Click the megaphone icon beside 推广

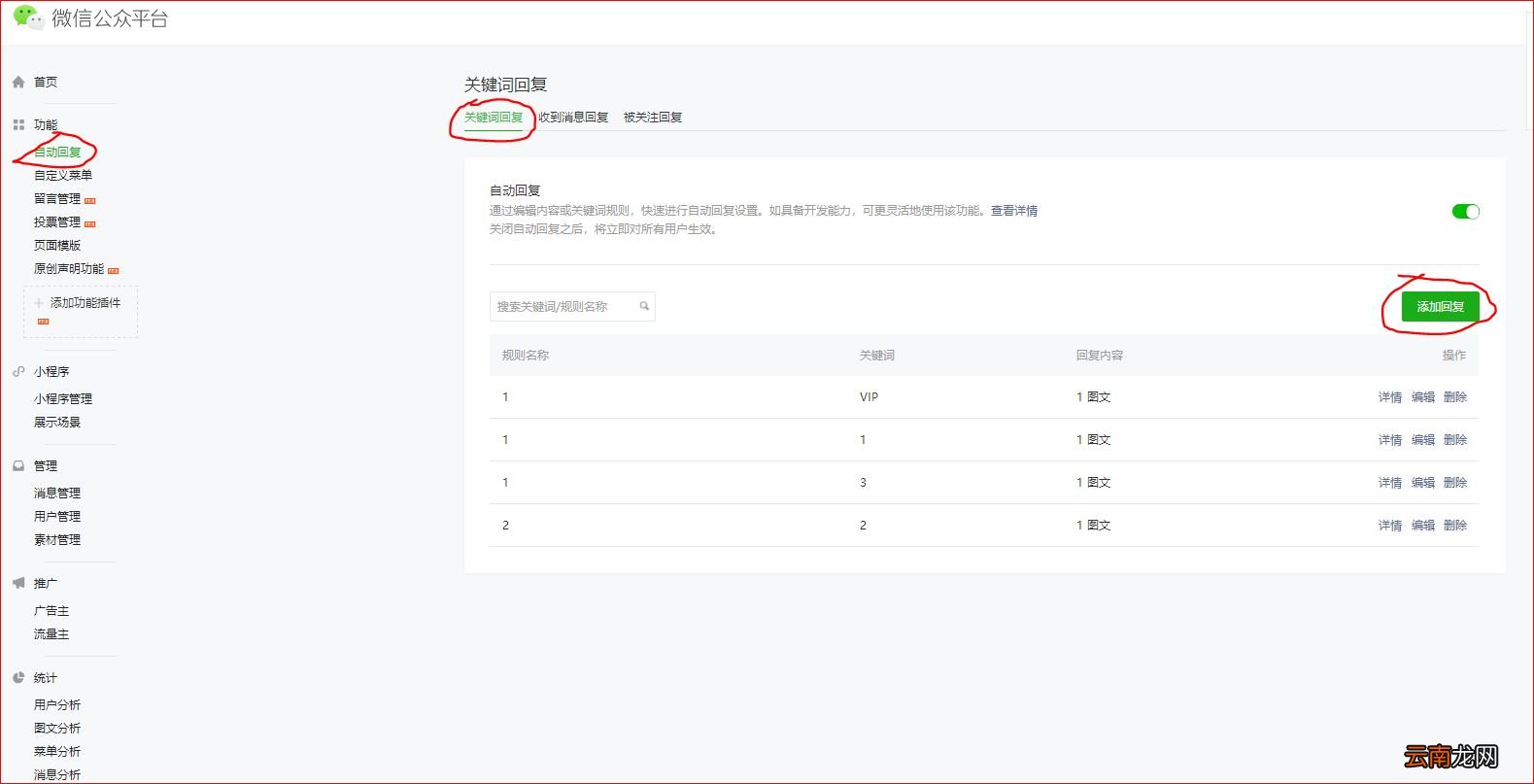click(x=18, y=583)
